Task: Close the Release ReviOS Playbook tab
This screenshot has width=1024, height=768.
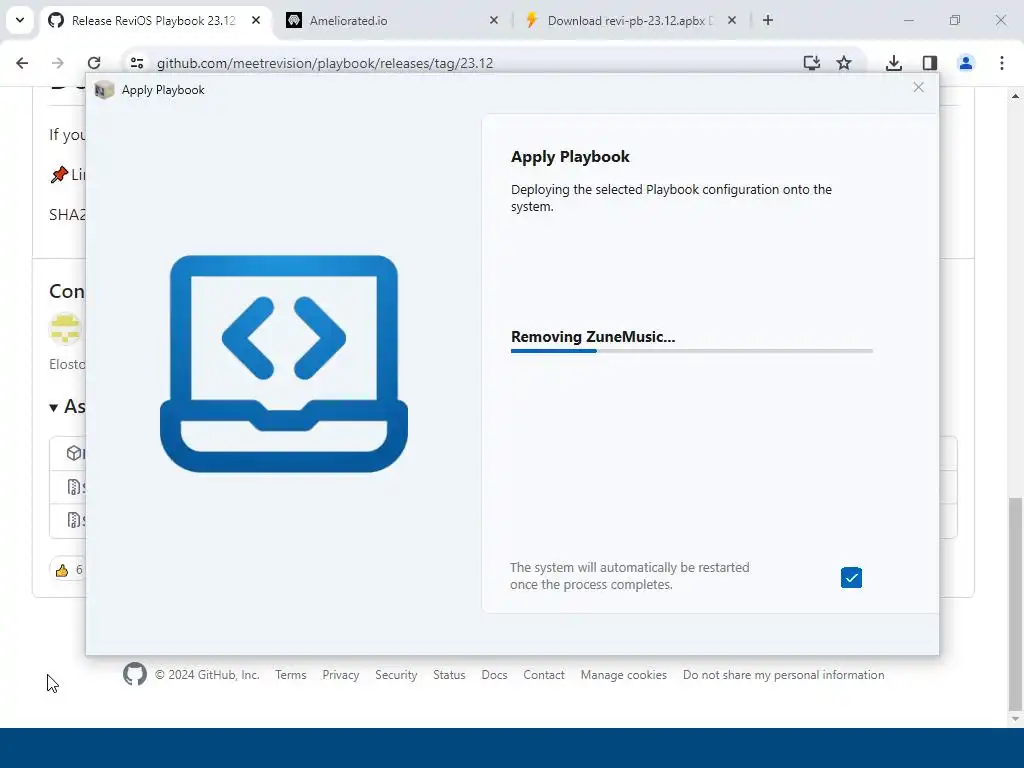Action: click(x=256, y=20)
